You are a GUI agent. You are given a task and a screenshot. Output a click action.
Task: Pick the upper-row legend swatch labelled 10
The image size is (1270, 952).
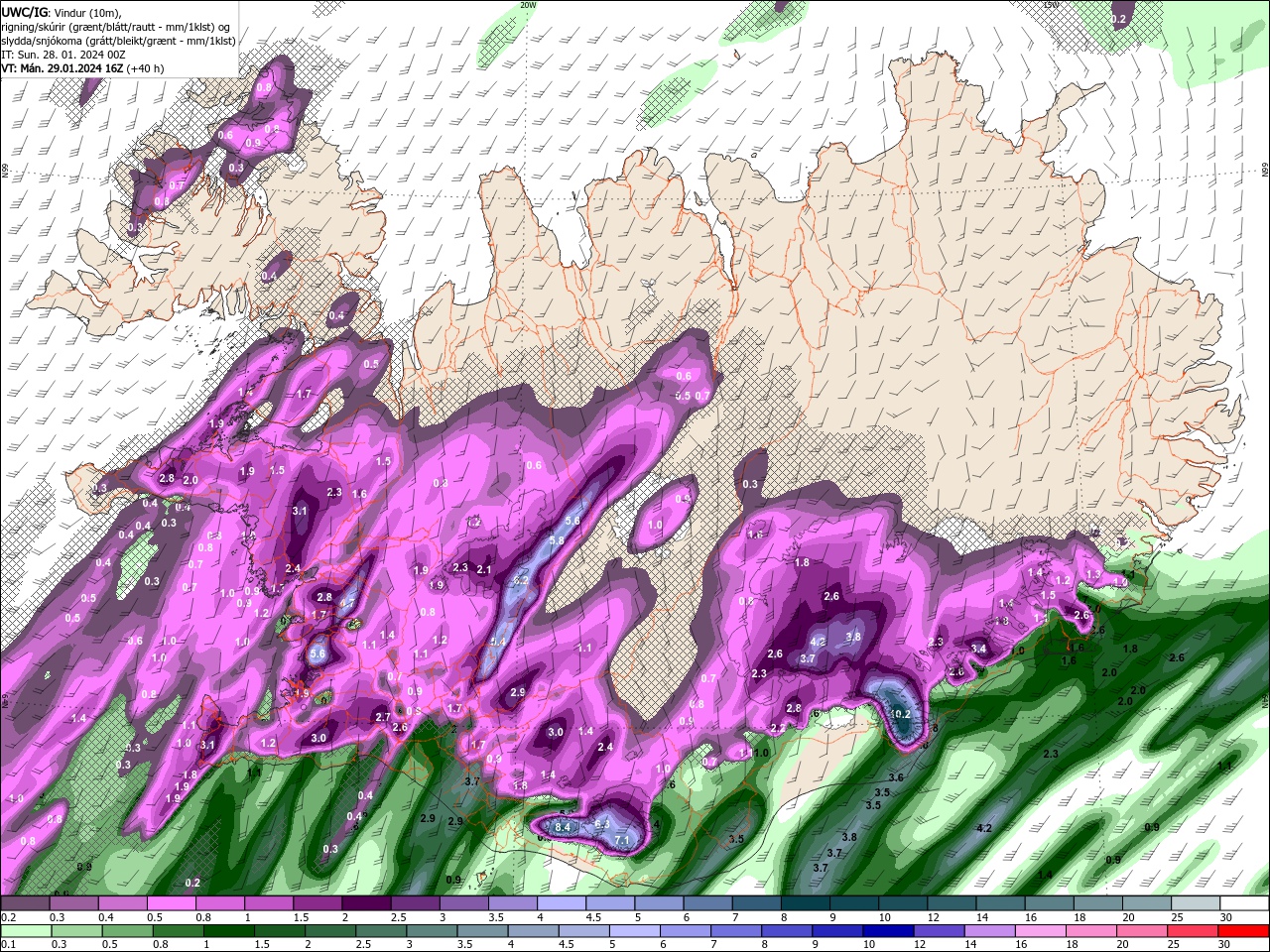(x=903, y=903)
